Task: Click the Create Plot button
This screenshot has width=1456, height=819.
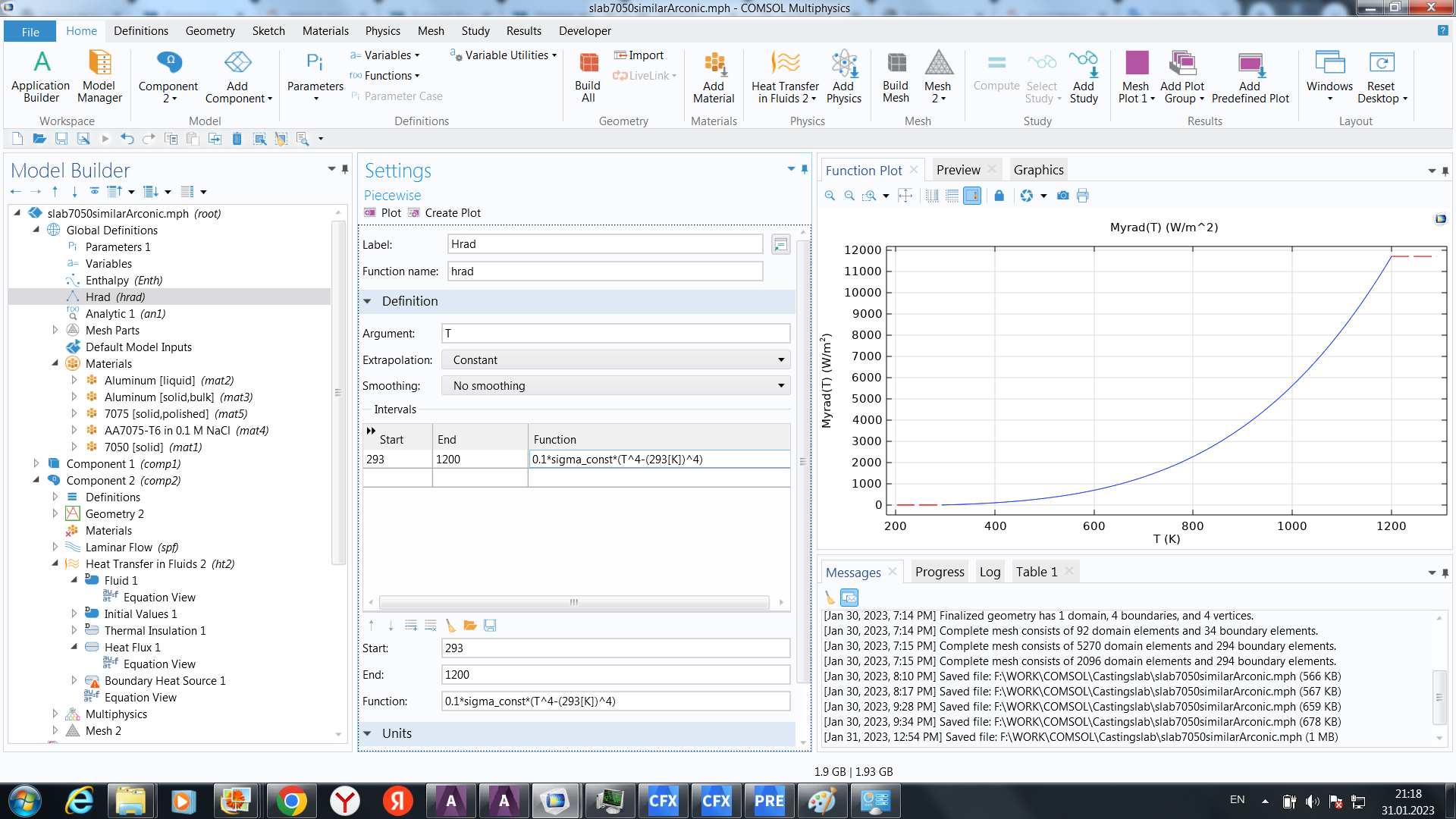Action: click(445, 213)
